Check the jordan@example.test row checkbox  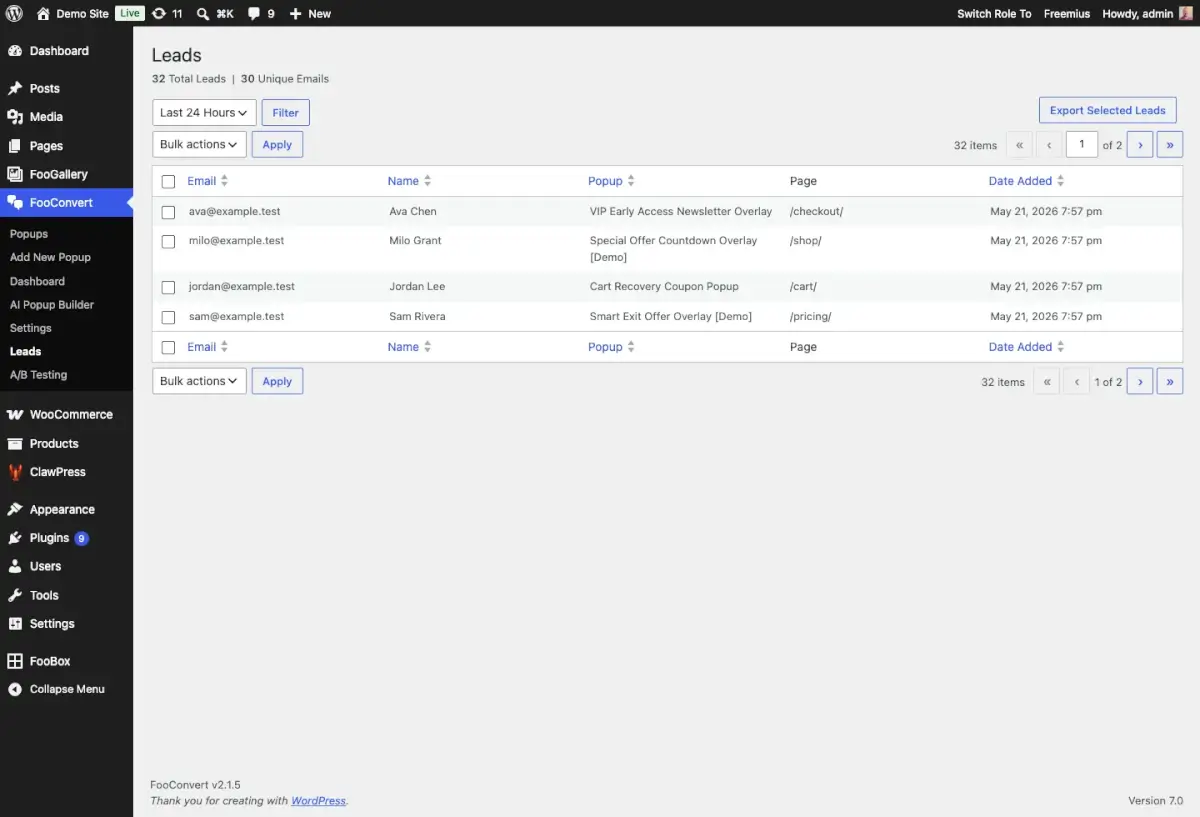pos(168,287)
